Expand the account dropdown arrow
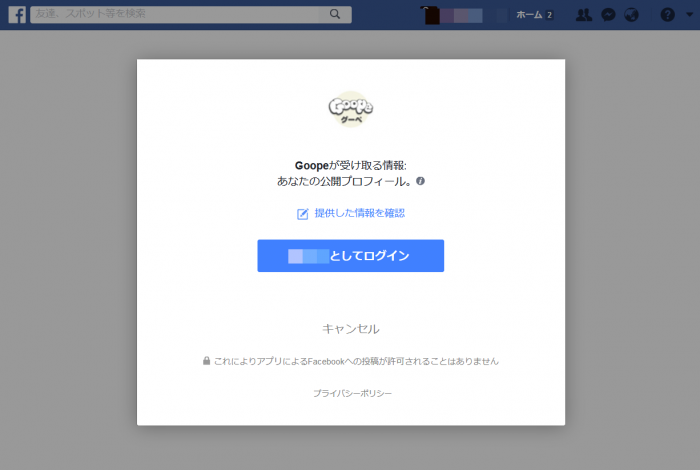The image size is (700, 470). [x=689, y=14]
